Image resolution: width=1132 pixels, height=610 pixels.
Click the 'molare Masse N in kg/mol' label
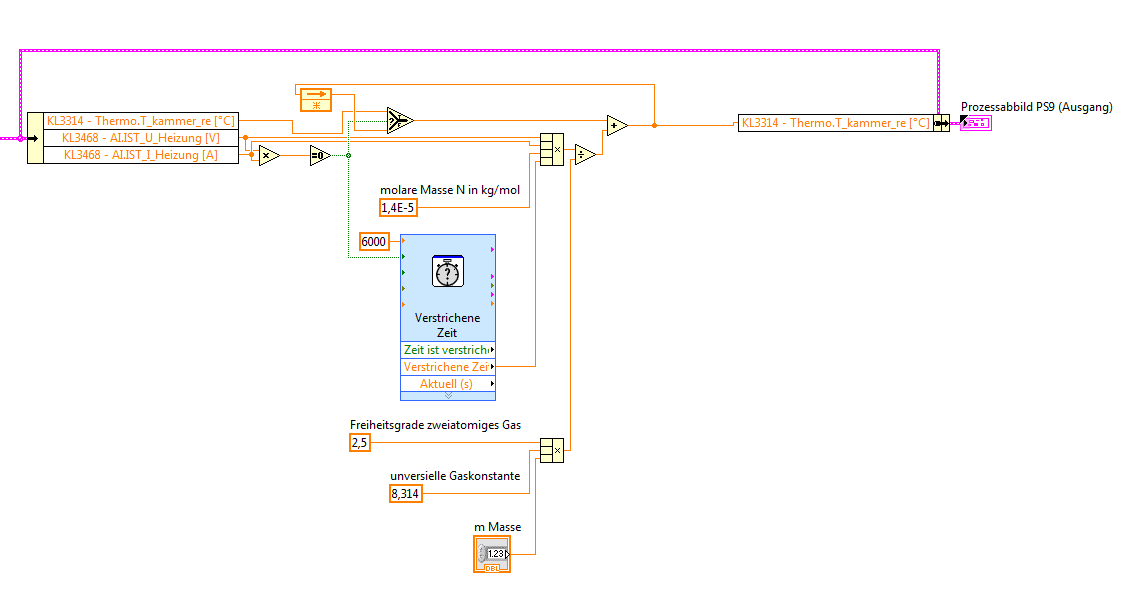coord(450,190)
